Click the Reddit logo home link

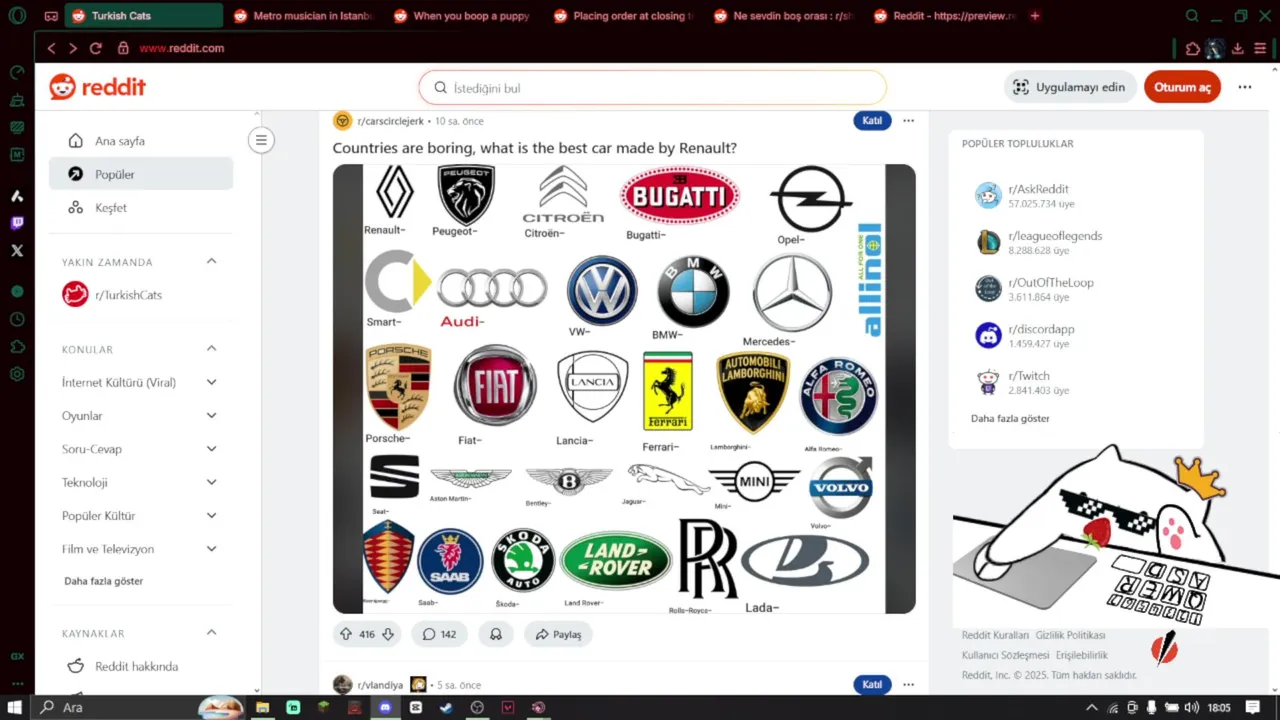pyautogui.click(x=97, y=87)
